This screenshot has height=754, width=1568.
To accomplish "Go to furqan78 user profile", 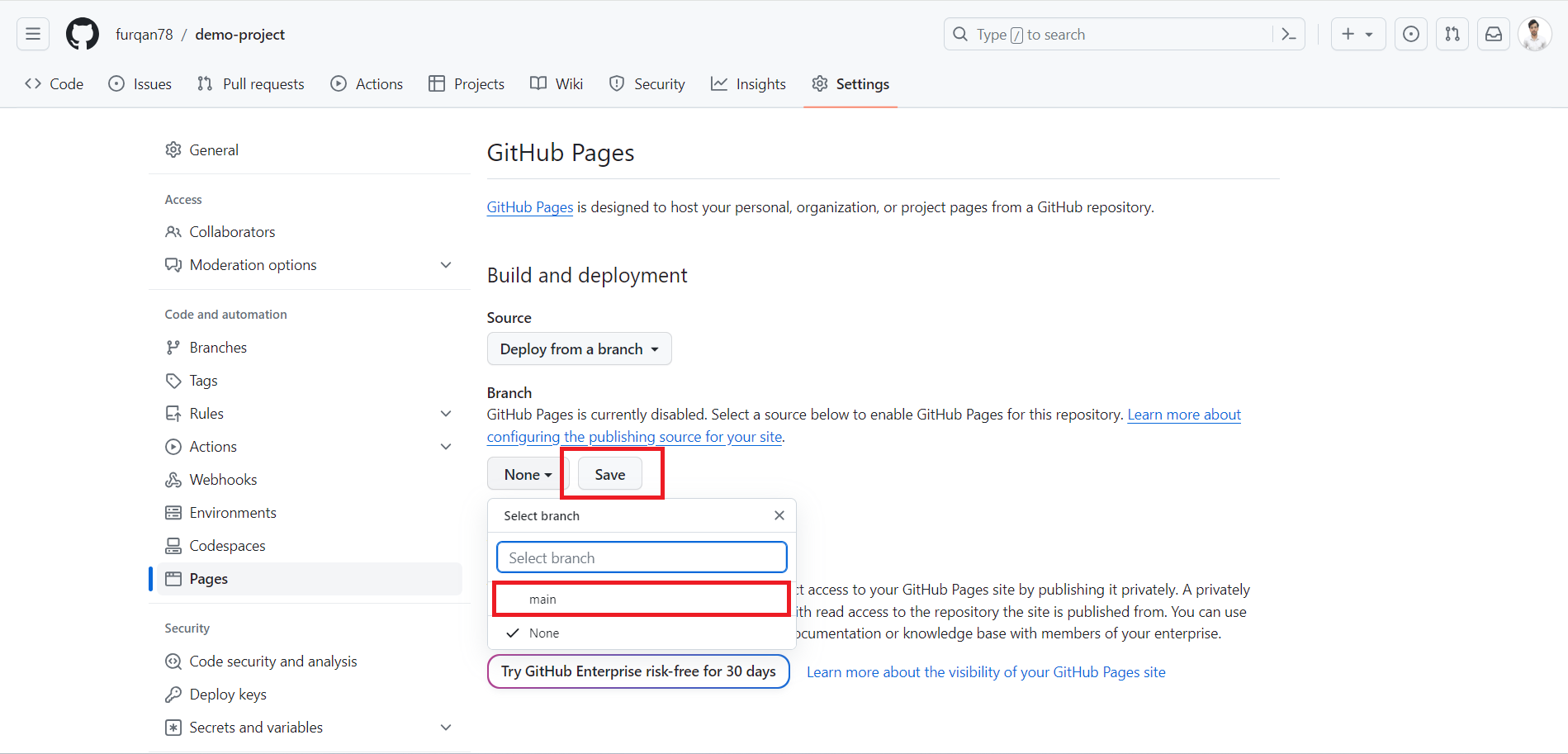I will pos(144,34).
